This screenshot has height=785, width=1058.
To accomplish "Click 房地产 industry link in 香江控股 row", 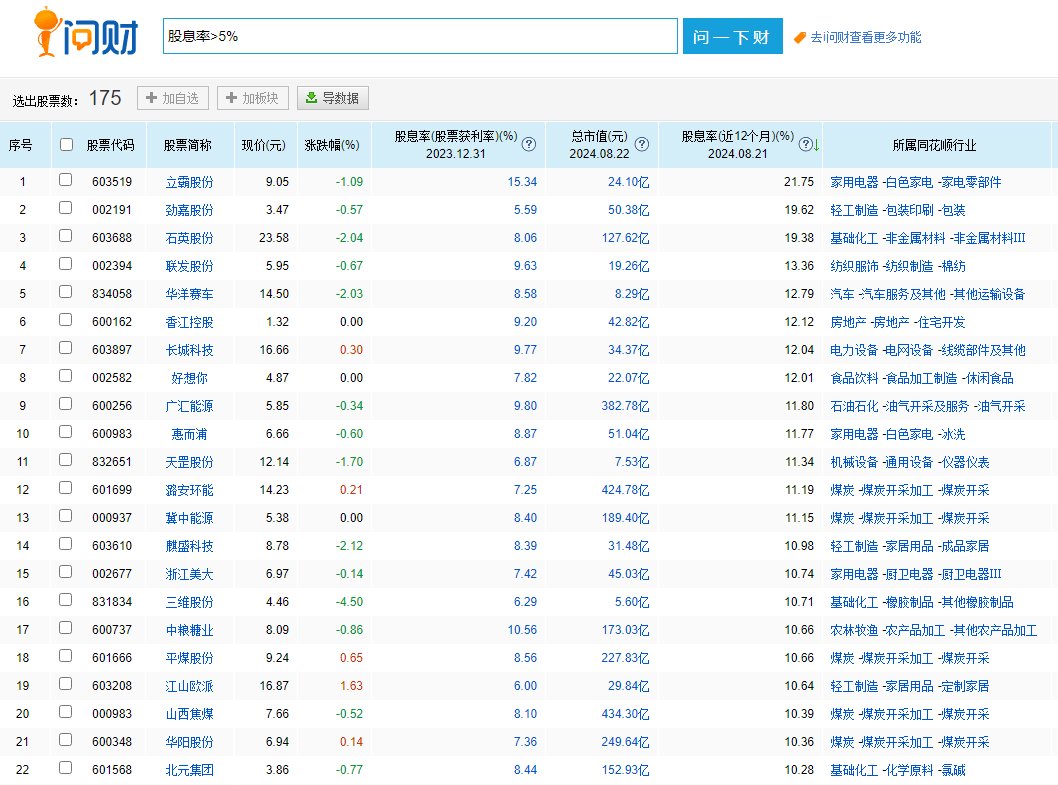I will click(x=848, y=322).
